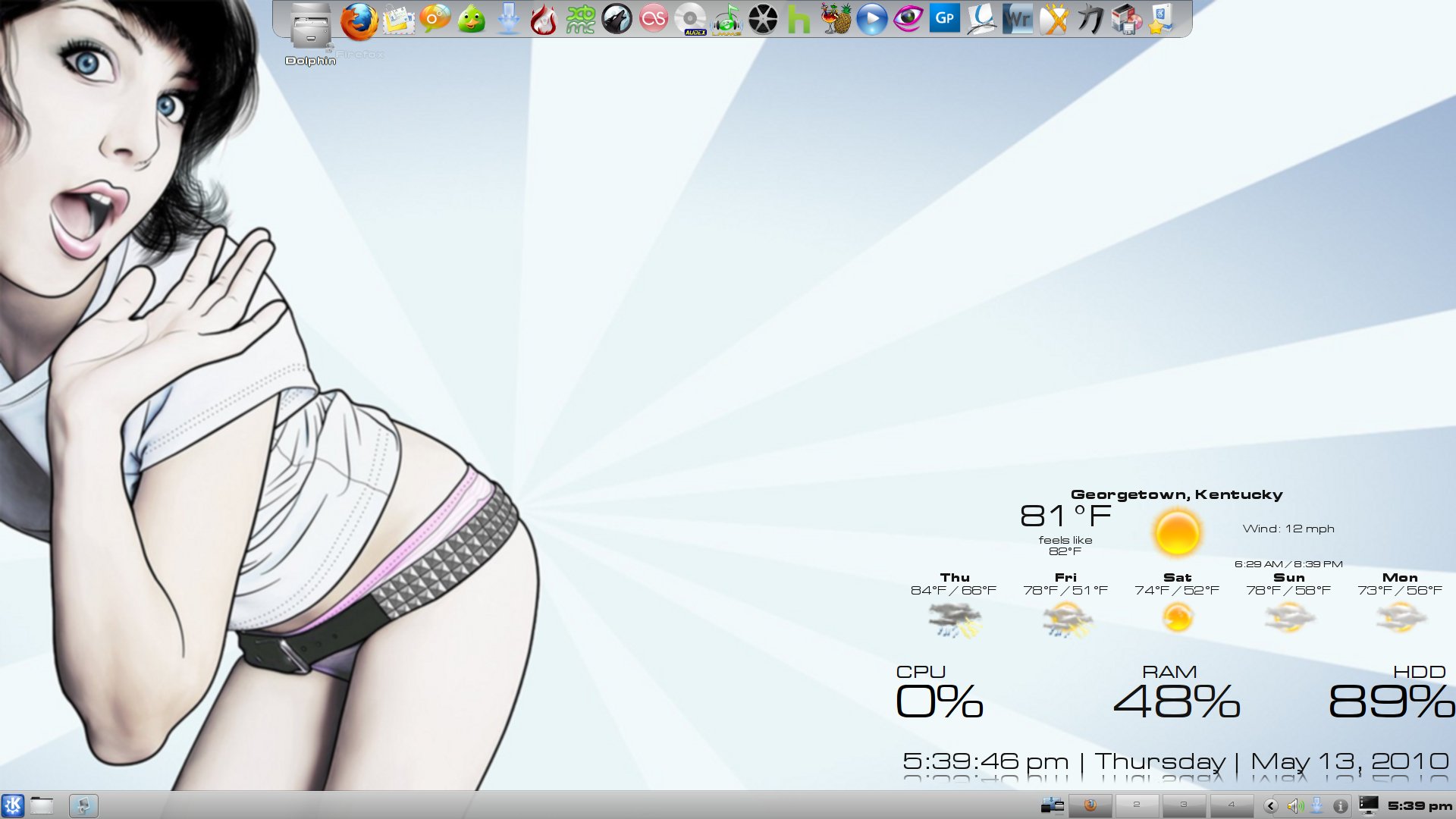Open the mail and calendar icon in dock

[x=399, y=19]
